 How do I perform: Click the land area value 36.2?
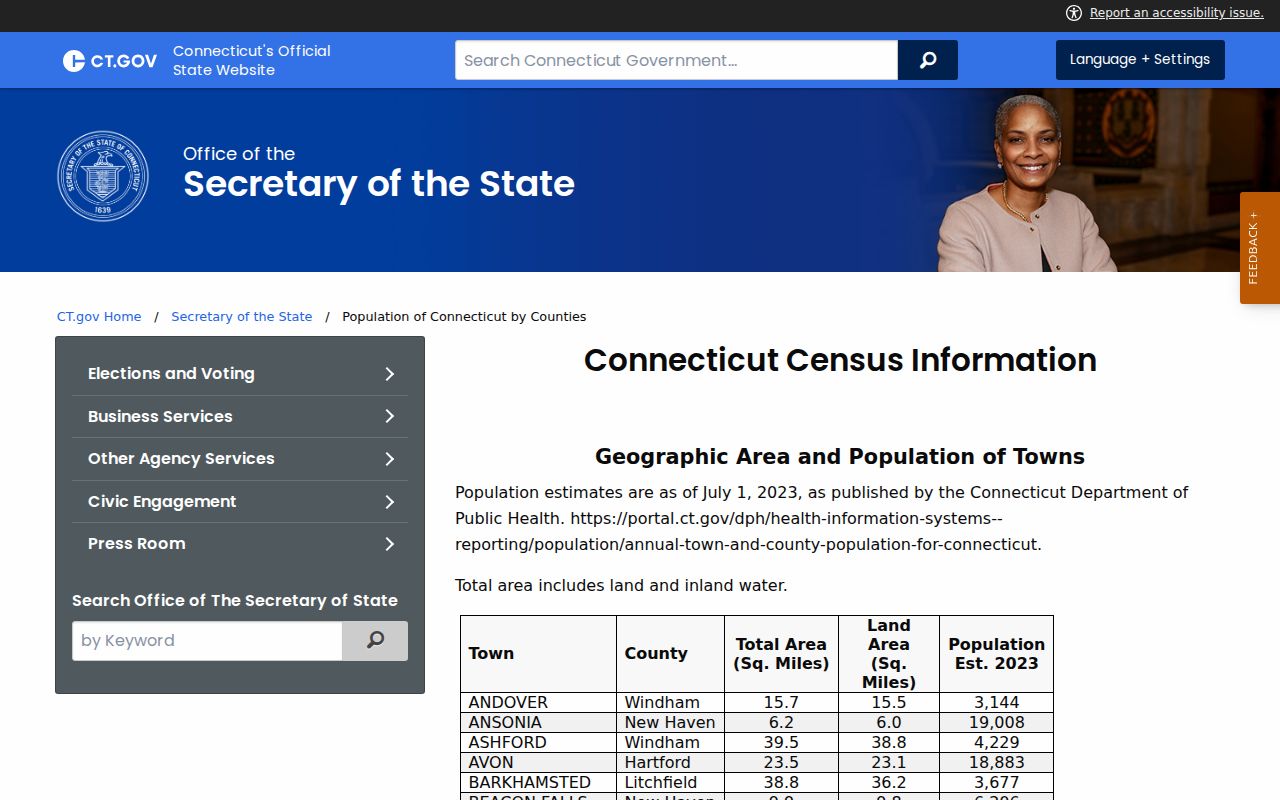click(x=889, y=783)
